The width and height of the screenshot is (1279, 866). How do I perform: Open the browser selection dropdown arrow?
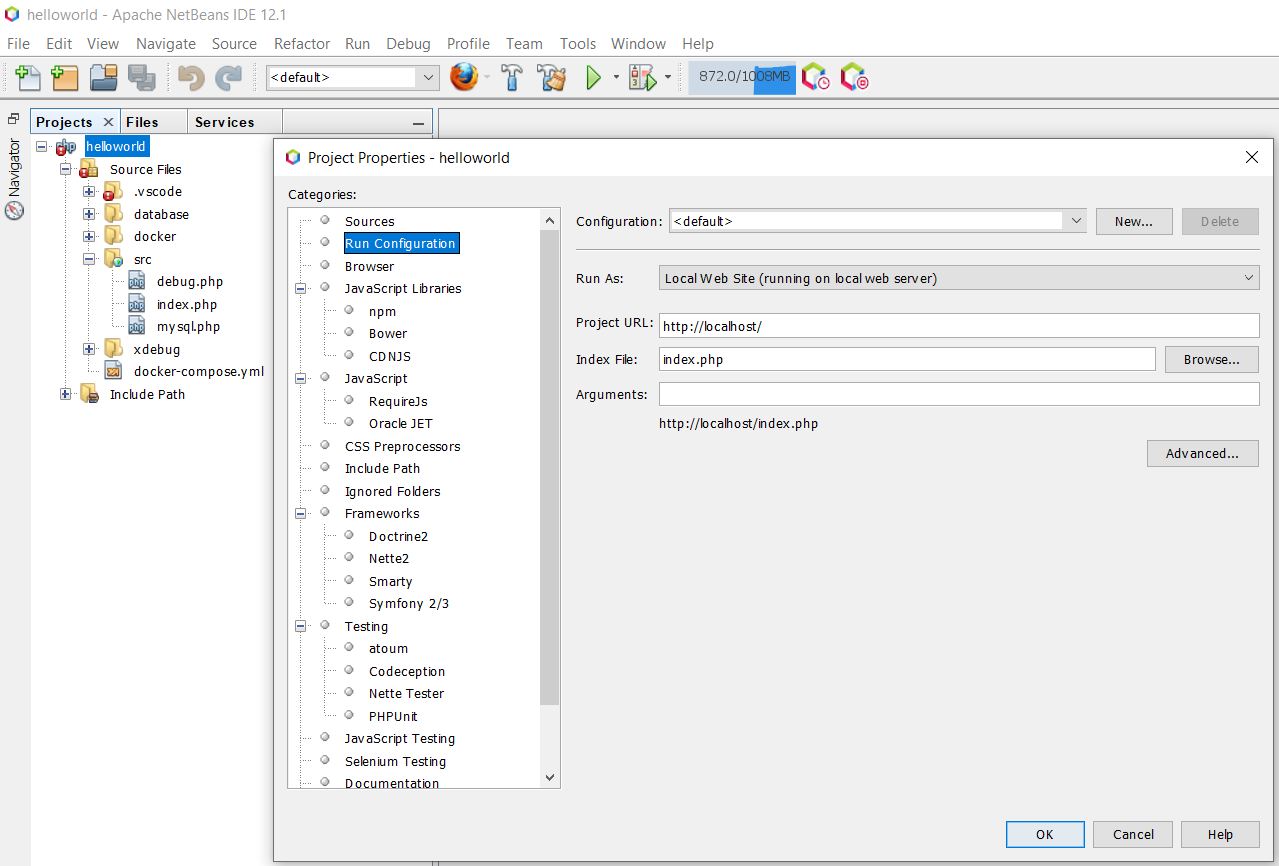tap(487, 77)
